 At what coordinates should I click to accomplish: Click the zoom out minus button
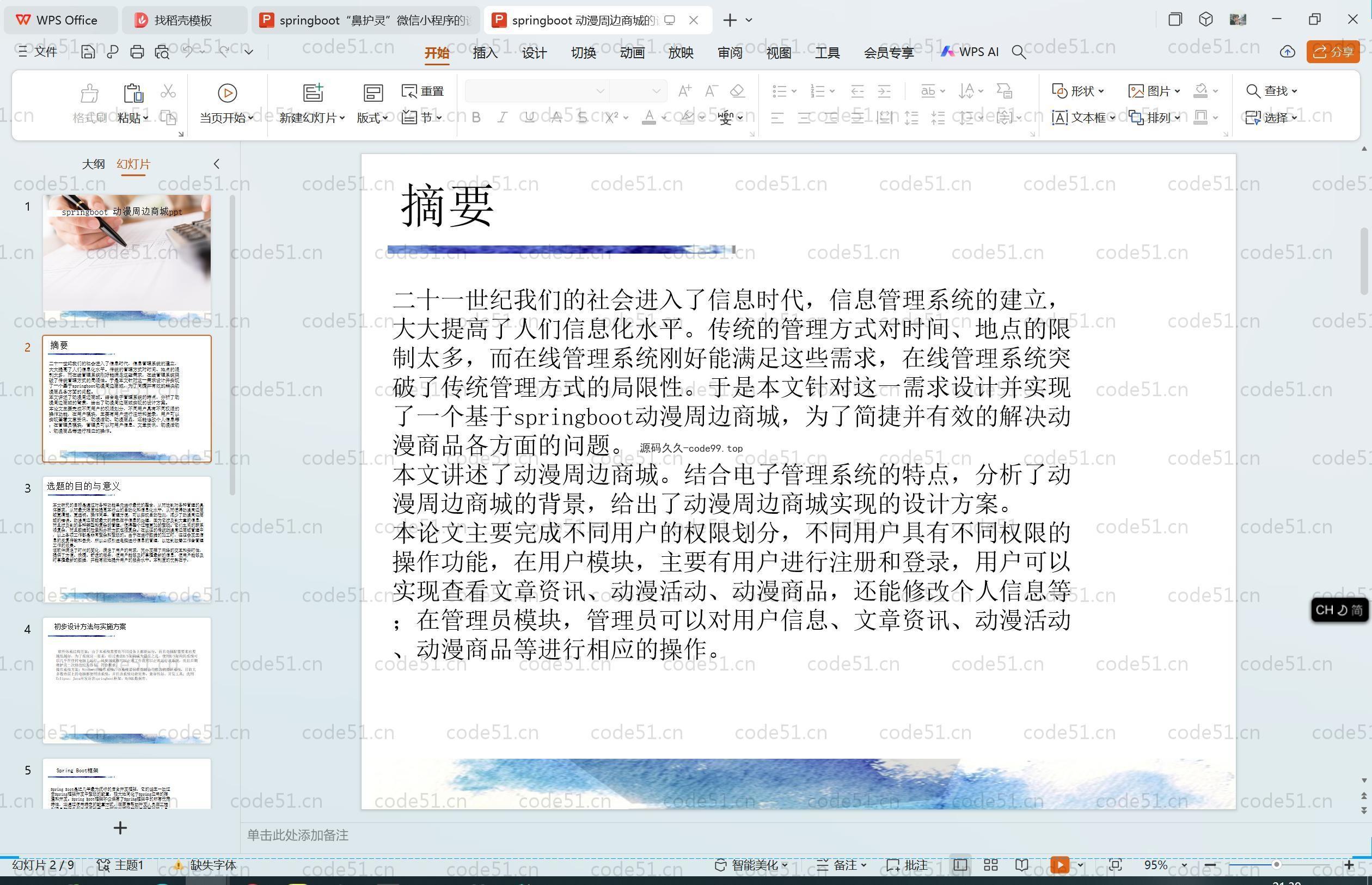coord(1210,865)
